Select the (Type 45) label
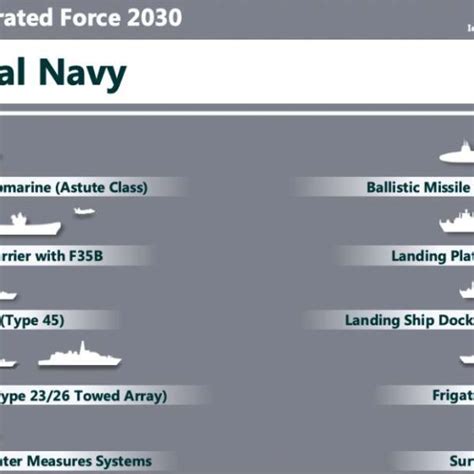 point(32,320)
